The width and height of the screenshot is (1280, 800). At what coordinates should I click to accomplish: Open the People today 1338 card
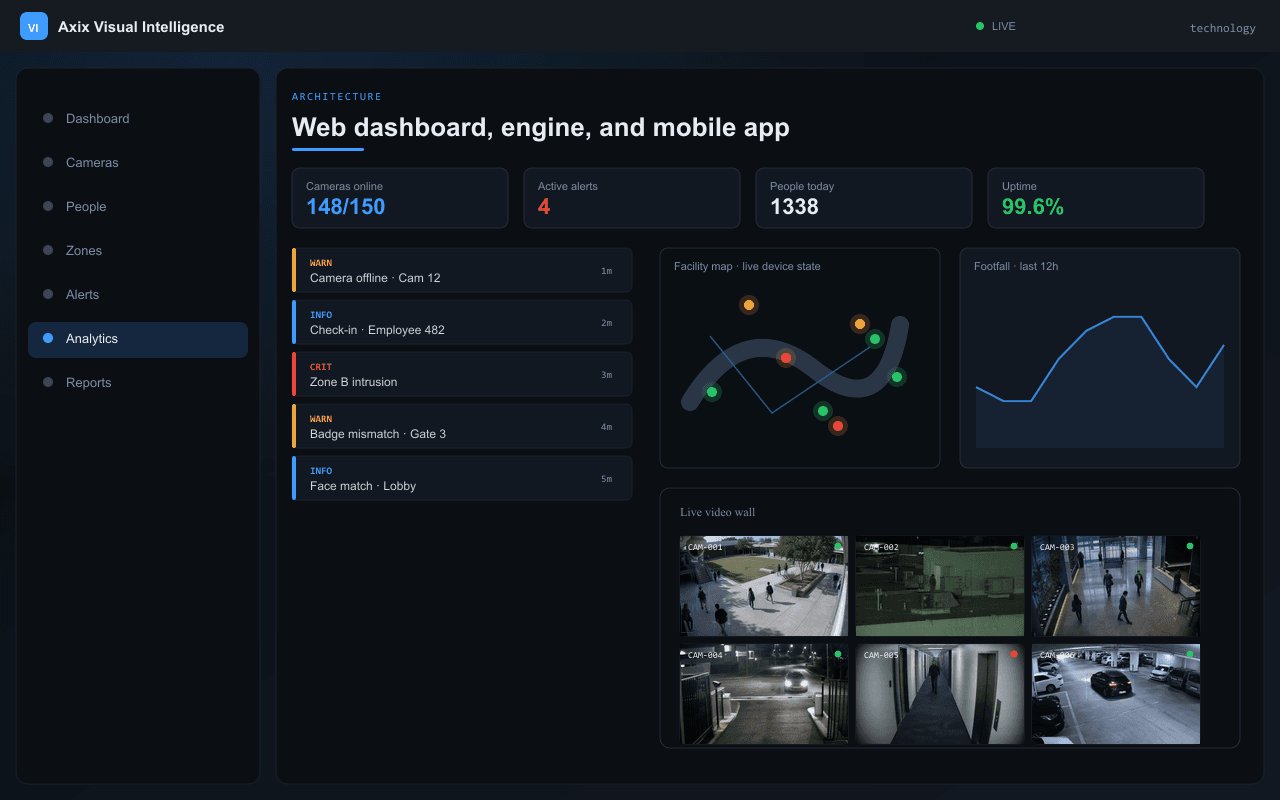click(864, 198)
